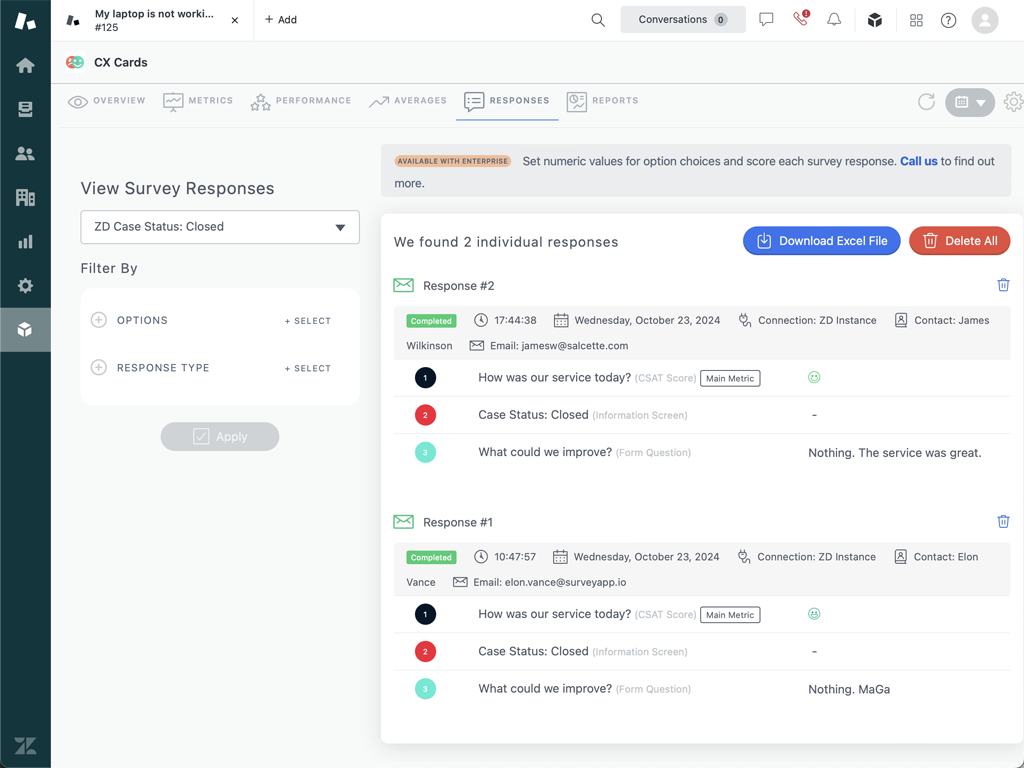Delete Response #2 with its trash icon
Image resolution: width=1024 pixels, height=768 pixels.
1003,285
